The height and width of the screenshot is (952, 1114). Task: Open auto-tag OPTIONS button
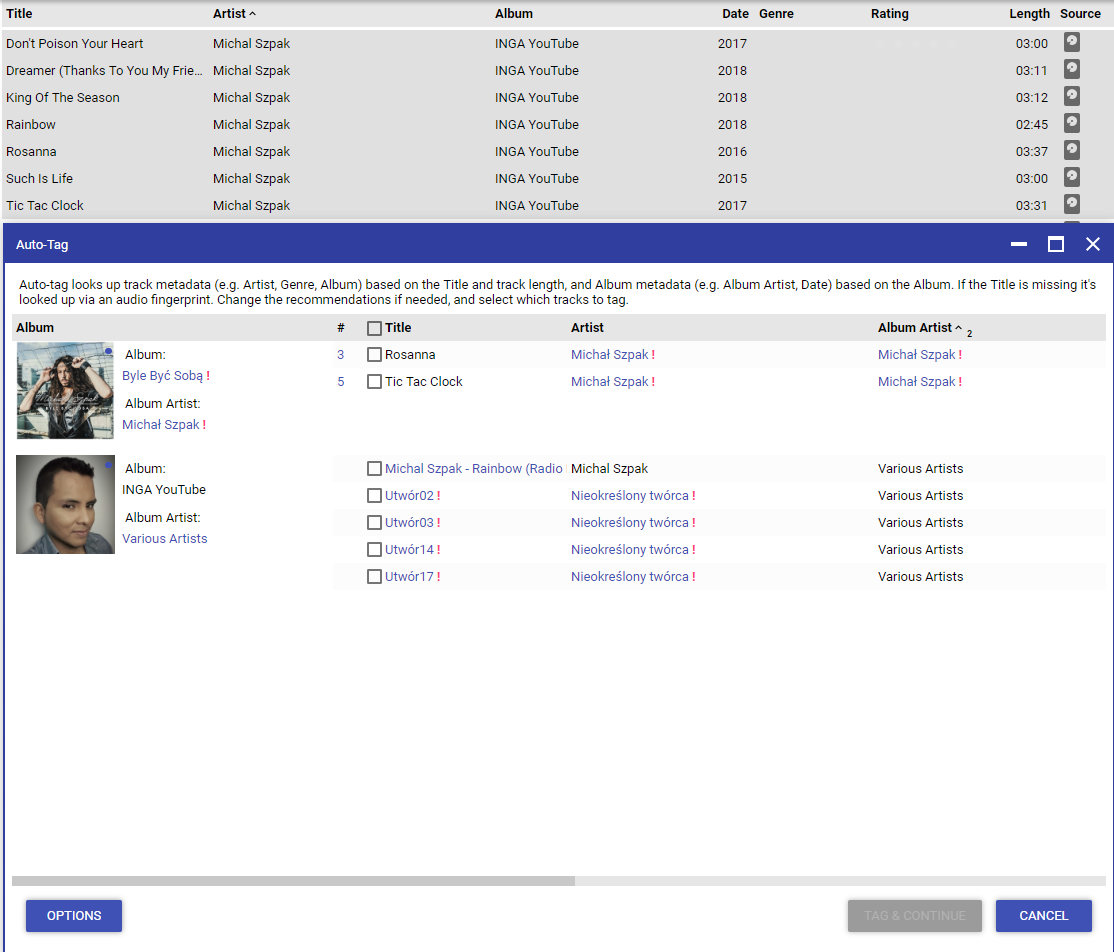[74, 916]
